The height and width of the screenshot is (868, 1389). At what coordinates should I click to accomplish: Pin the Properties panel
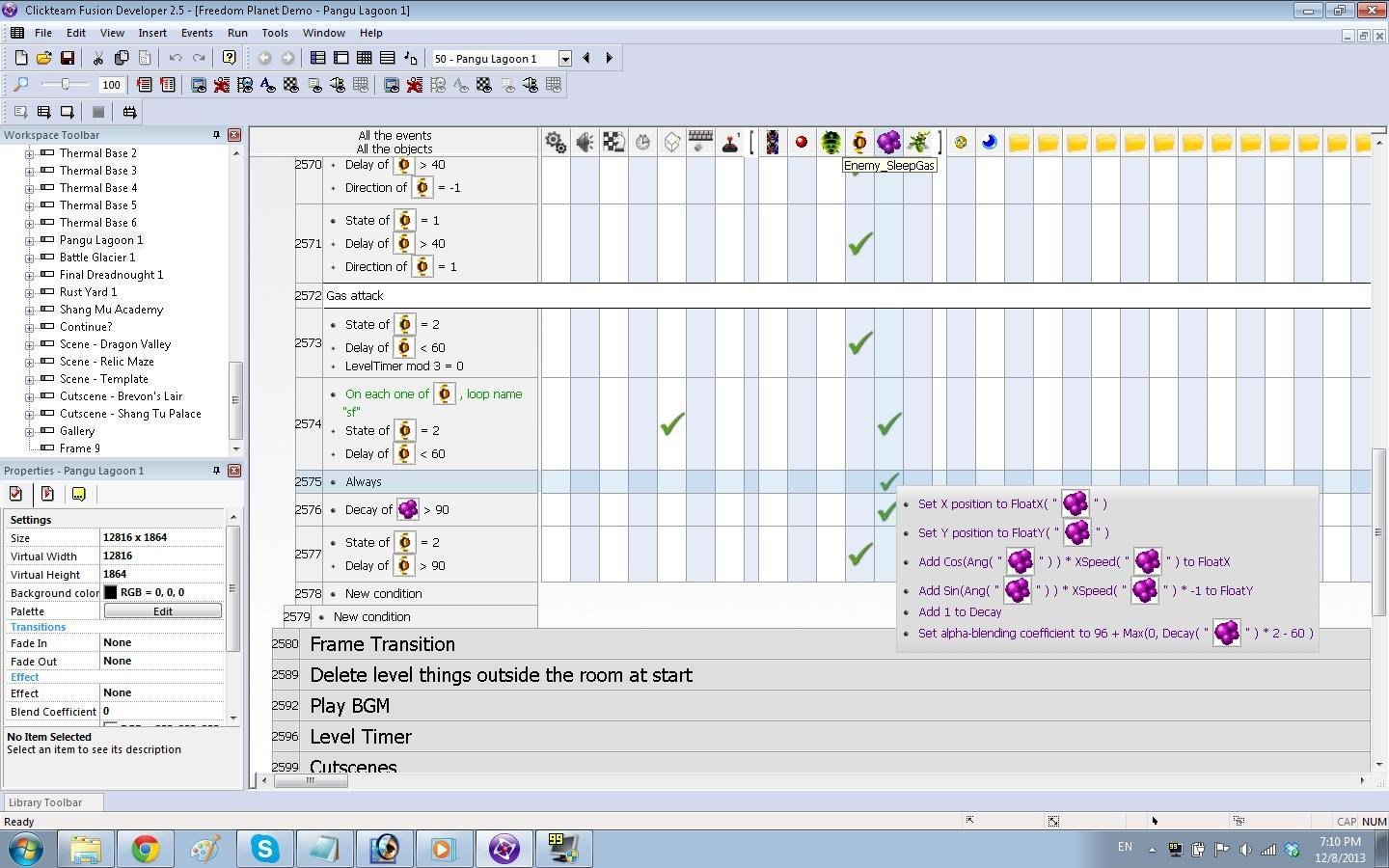[216, 471]
